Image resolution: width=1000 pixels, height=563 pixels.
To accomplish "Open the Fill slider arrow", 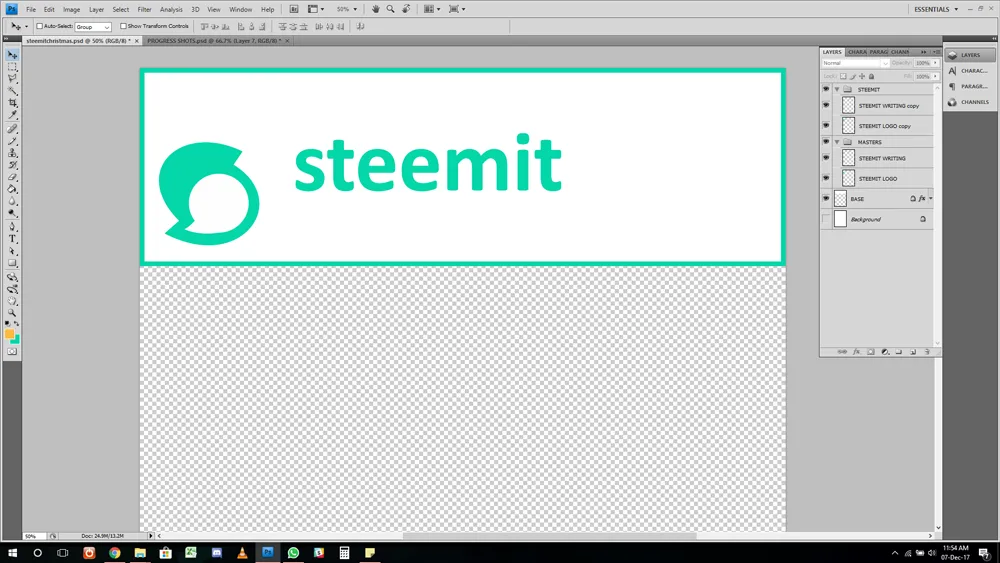I will (x=936, y=76).
